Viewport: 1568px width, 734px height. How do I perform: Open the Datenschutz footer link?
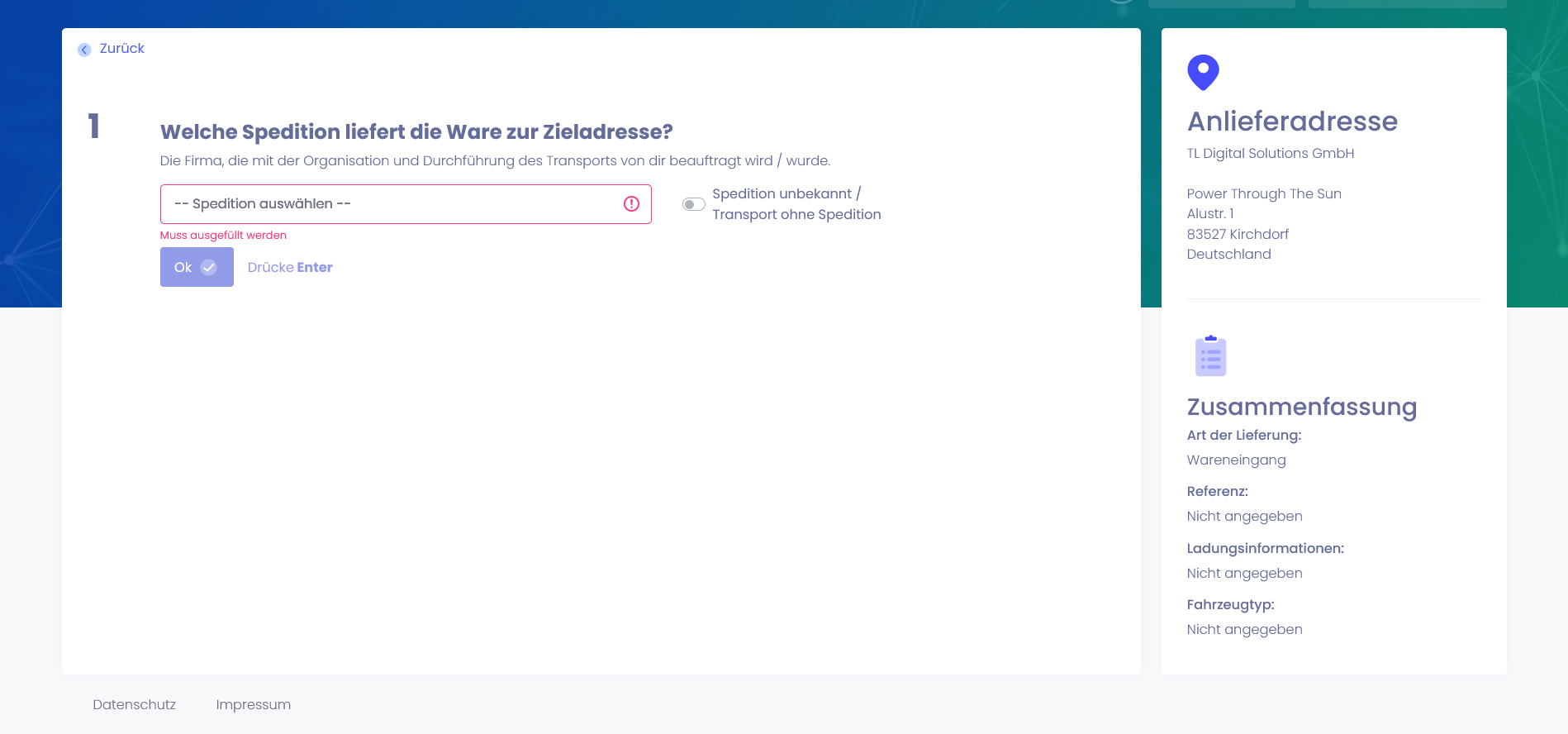coord(134,705)
